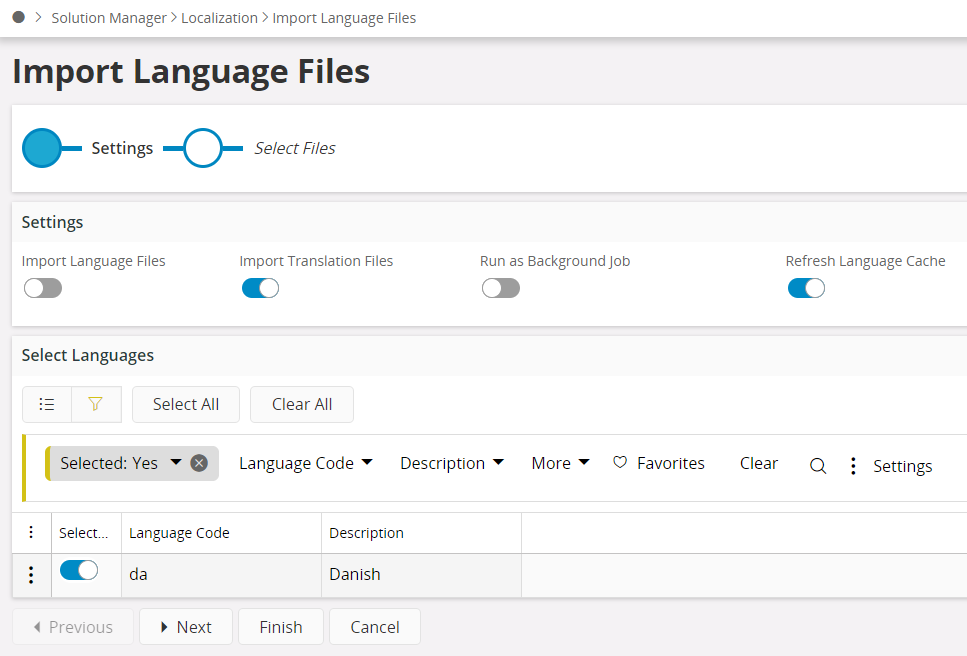Expand the Description filter dropdown

pos(451,463)
